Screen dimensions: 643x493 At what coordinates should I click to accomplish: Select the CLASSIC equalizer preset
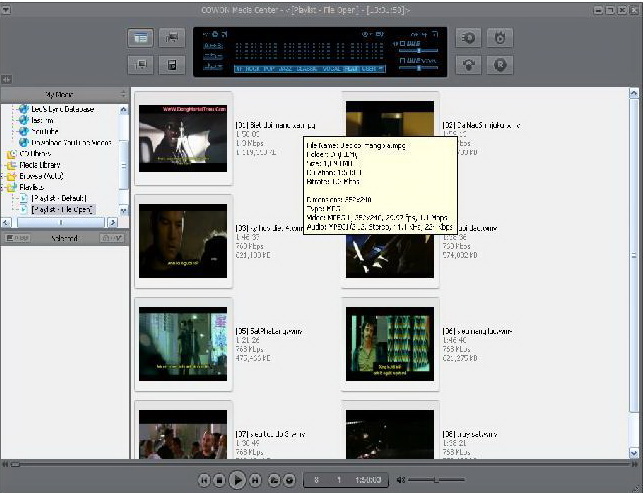pyautogui.click(x=306, y=69)
